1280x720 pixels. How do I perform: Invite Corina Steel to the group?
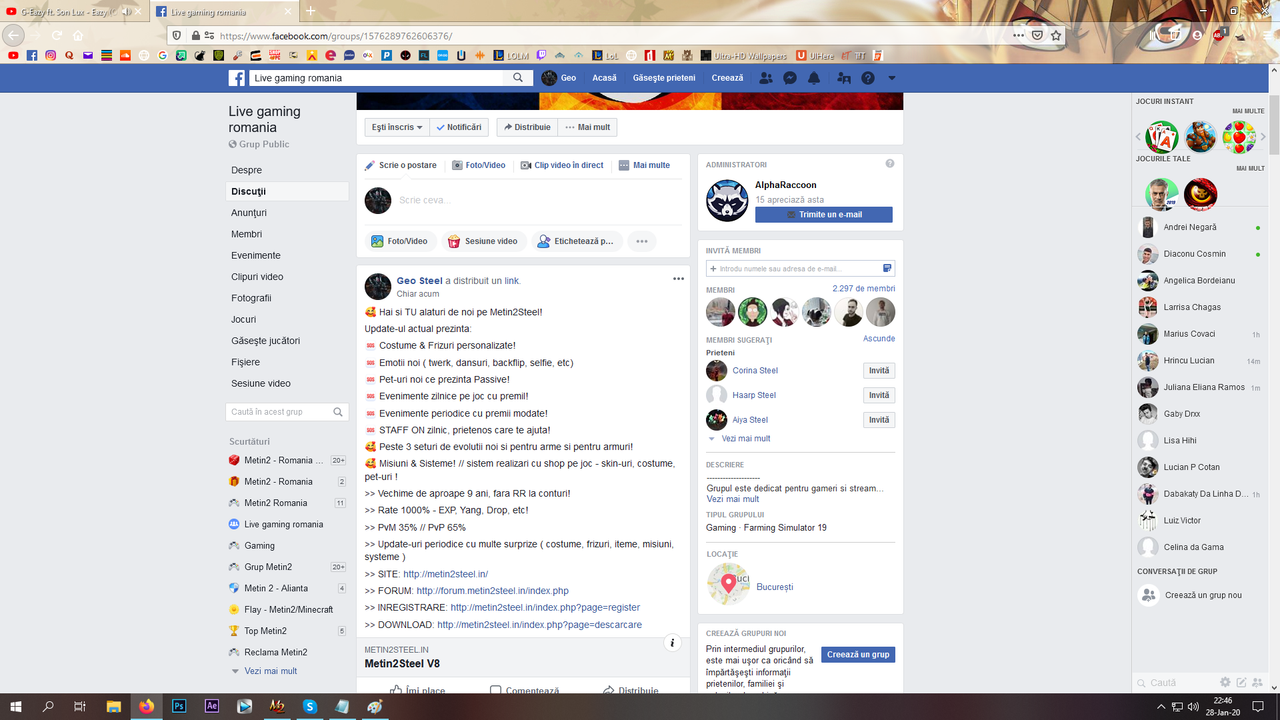pyautogui.click(x=879, y=370)
